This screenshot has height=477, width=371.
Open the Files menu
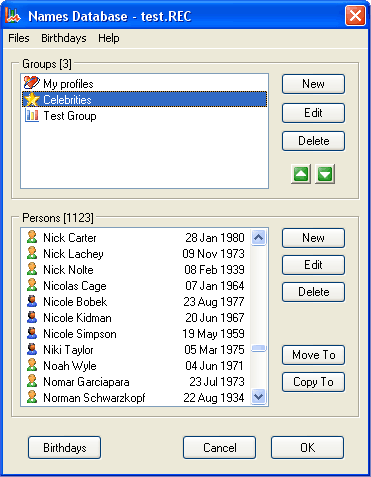(19, 38)
